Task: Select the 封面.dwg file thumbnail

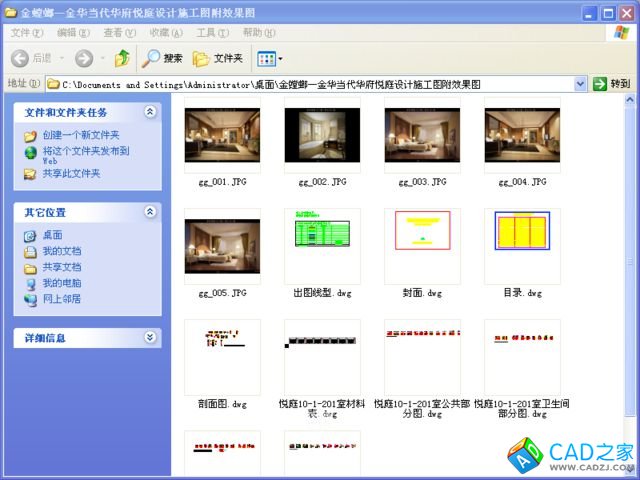Action: 422,230
